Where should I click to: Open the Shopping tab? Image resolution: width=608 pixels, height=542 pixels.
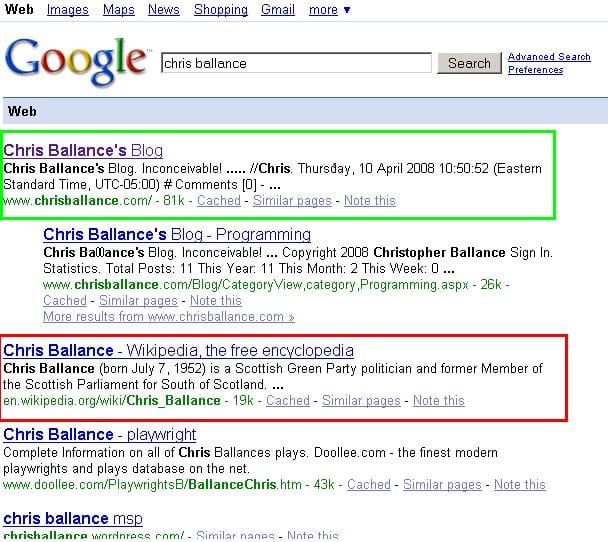[221, 10]
